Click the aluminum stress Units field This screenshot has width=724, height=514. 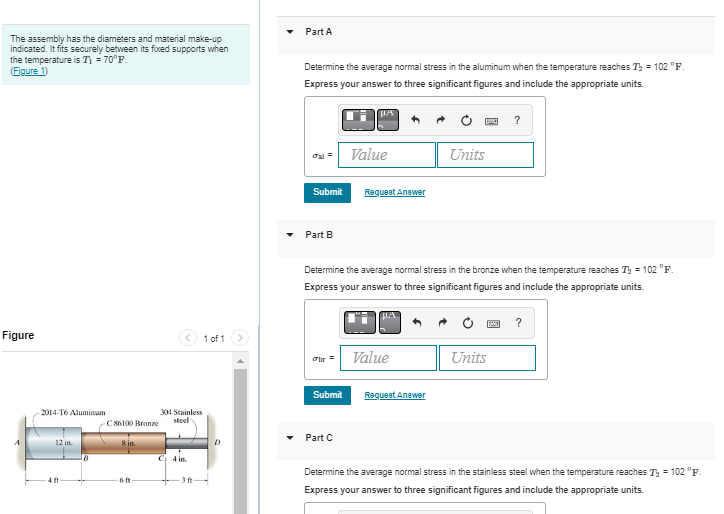(x=486, y=155)
